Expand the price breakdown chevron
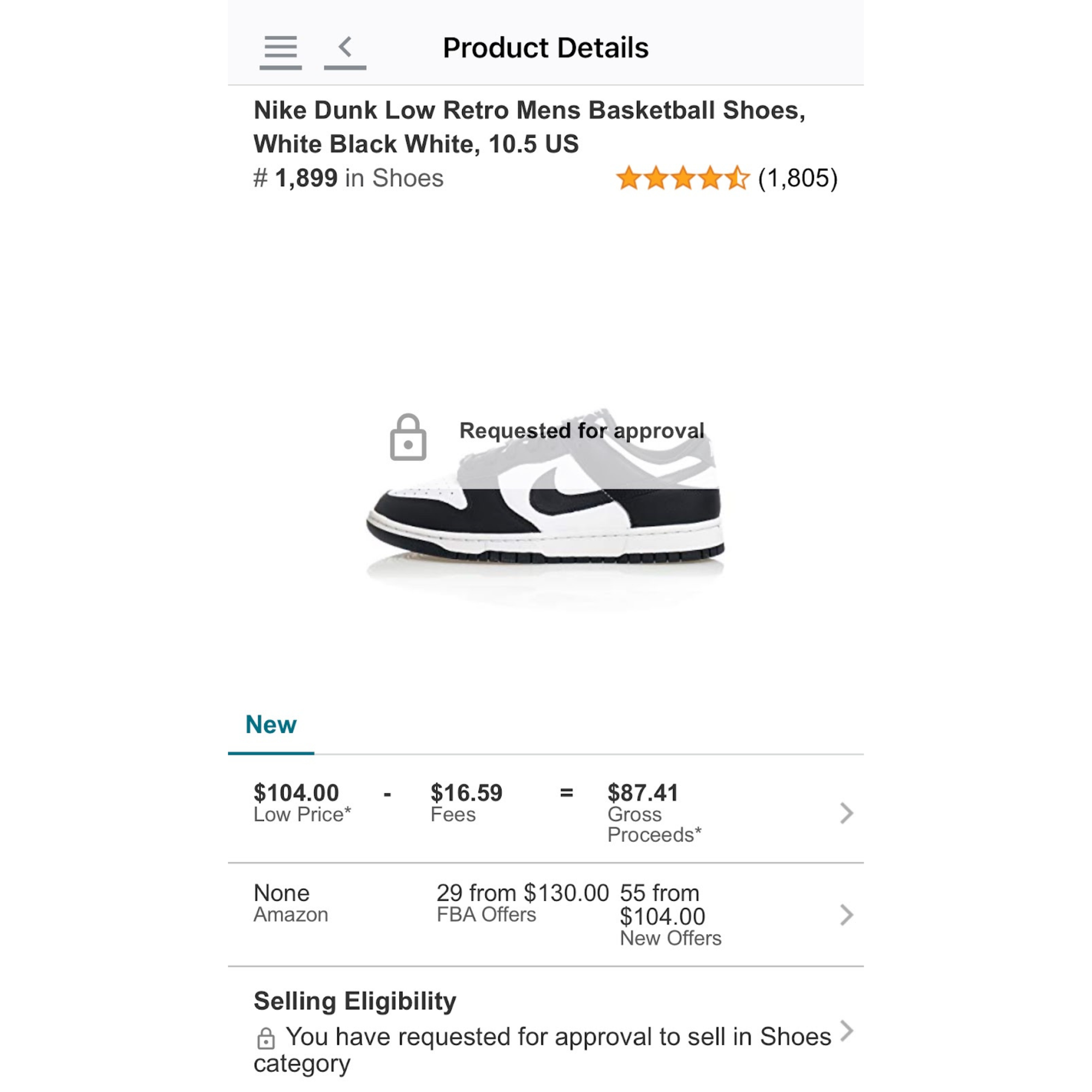Image resolution: width=1092 pixels, height=1092 pixels. coord(846,813)
